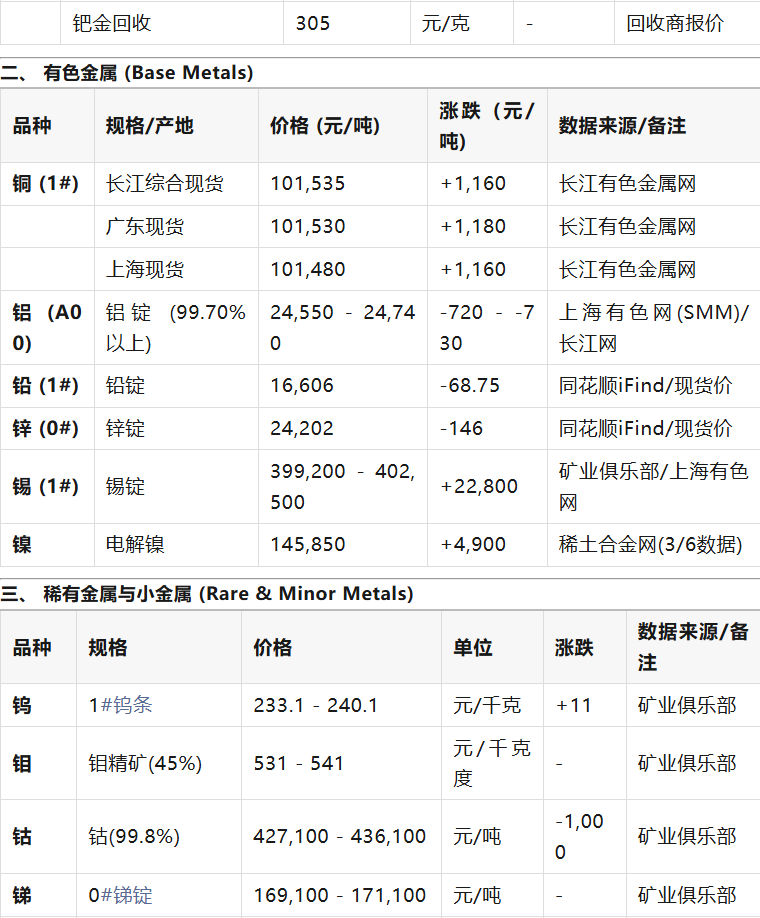Select the 规格/产地 column header

tap(149, 126)
